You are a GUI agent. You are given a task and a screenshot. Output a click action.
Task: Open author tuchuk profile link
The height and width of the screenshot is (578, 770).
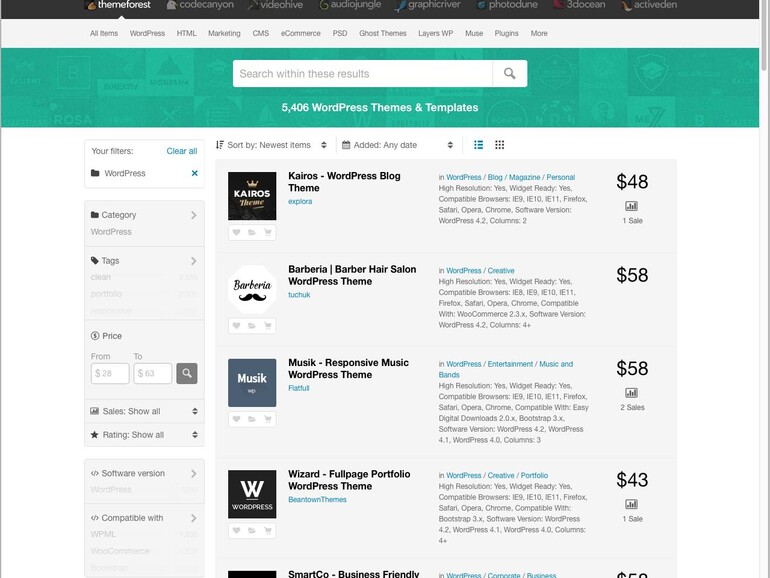click(x=299, y=295)
